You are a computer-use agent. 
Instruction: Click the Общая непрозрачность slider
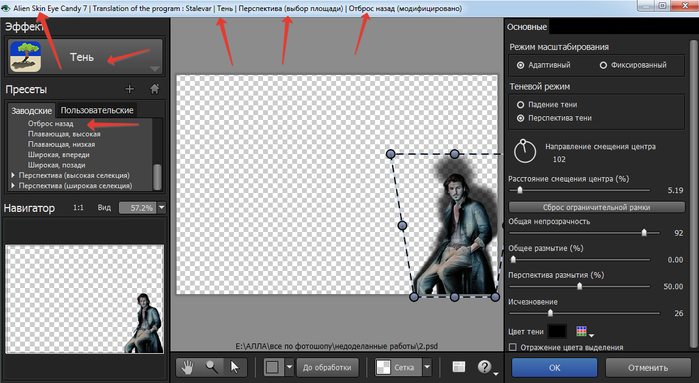pyautogui.click(x=584, y=233)
